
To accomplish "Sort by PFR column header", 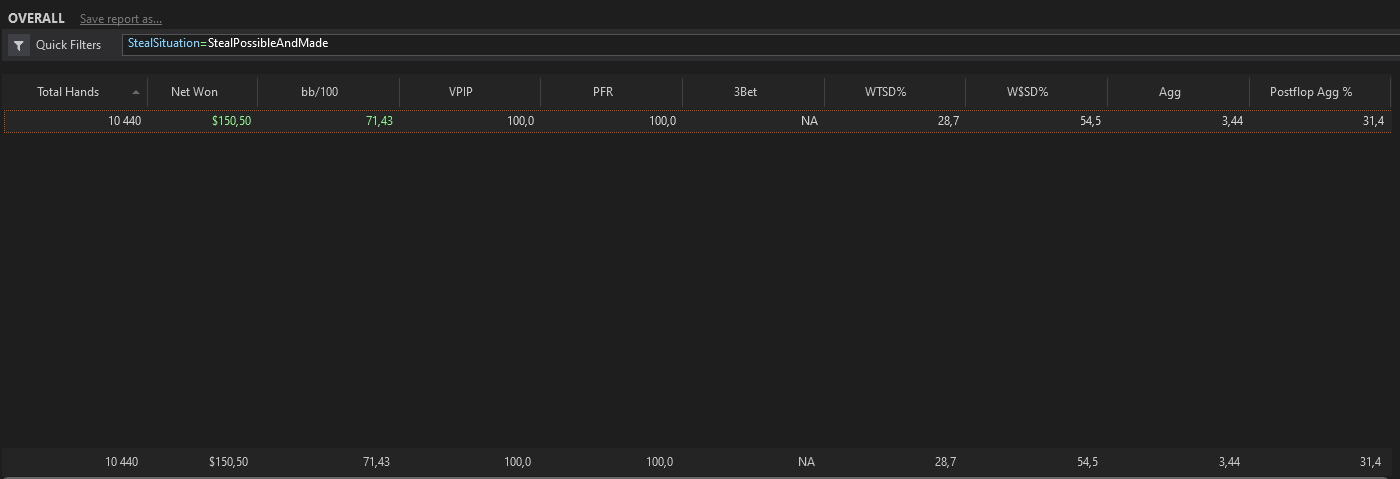I will tap(611, 92).
